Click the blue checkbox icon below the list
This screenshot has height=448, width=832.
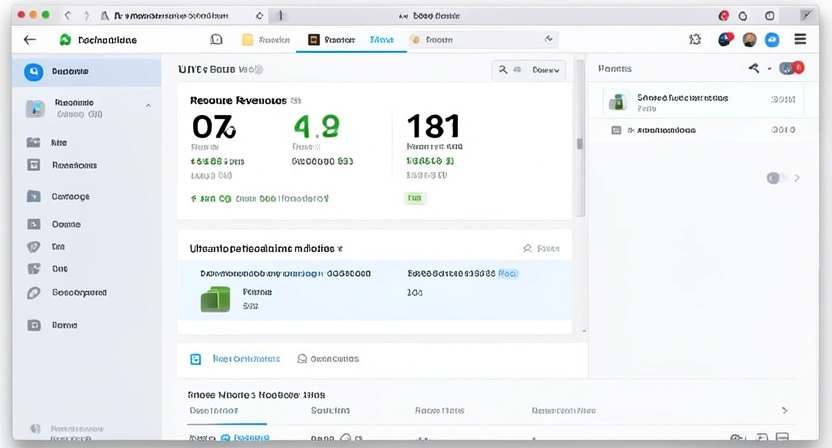click(196, 358)
